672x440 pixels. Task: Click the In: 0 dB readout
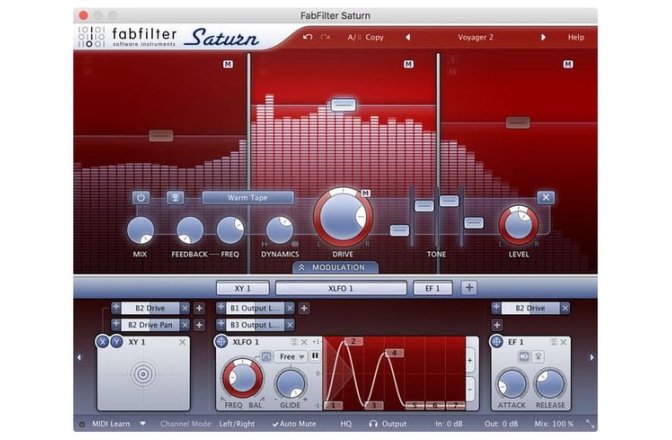tap(449, 424)
